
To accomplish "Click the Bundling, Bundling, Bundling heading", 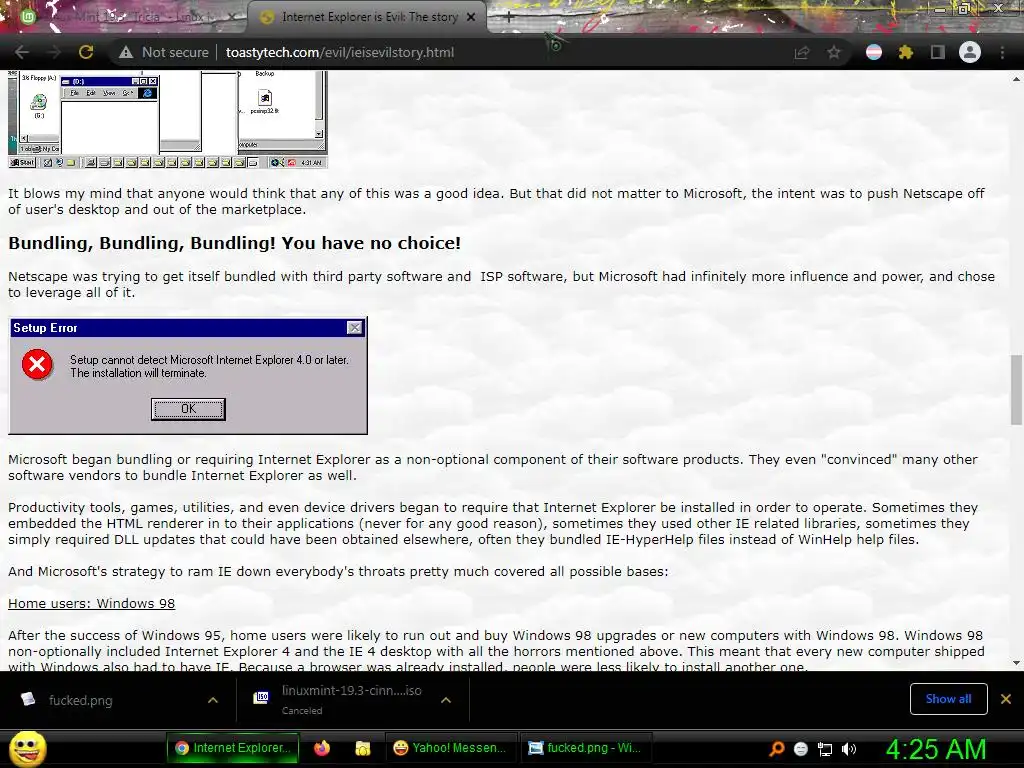I will coord(234,243).
